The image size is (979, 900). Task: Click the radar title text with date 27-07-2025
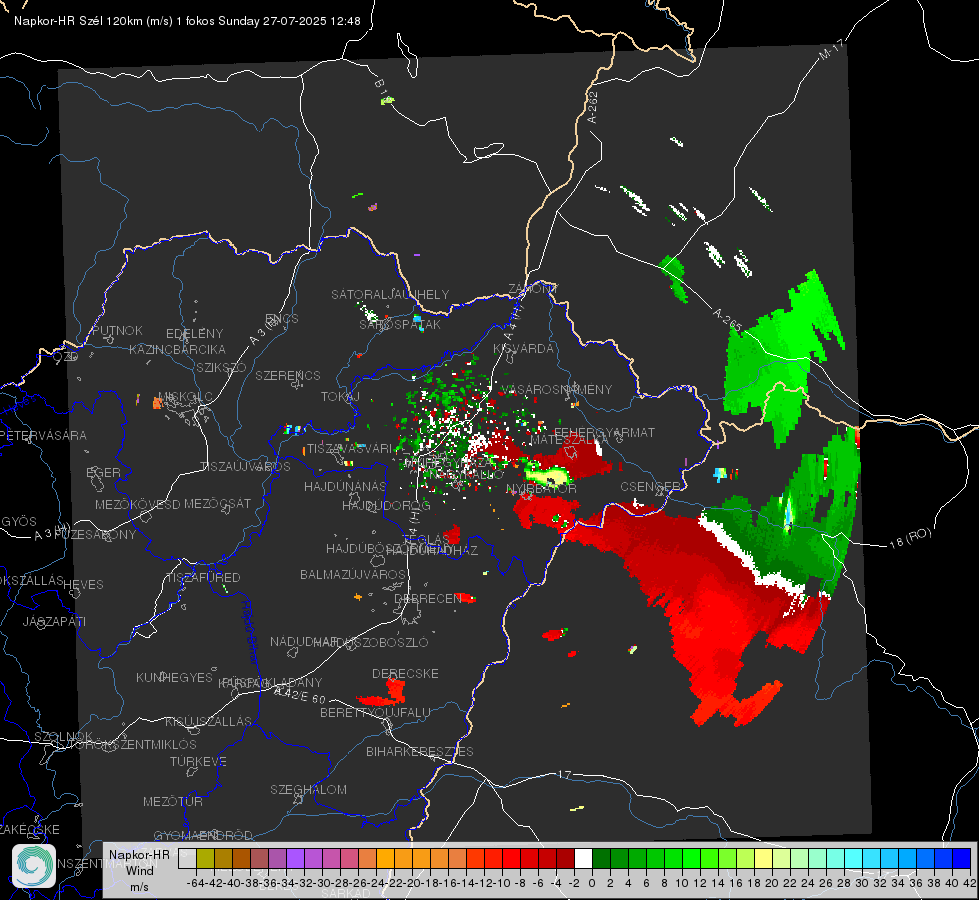coord(187,21)
